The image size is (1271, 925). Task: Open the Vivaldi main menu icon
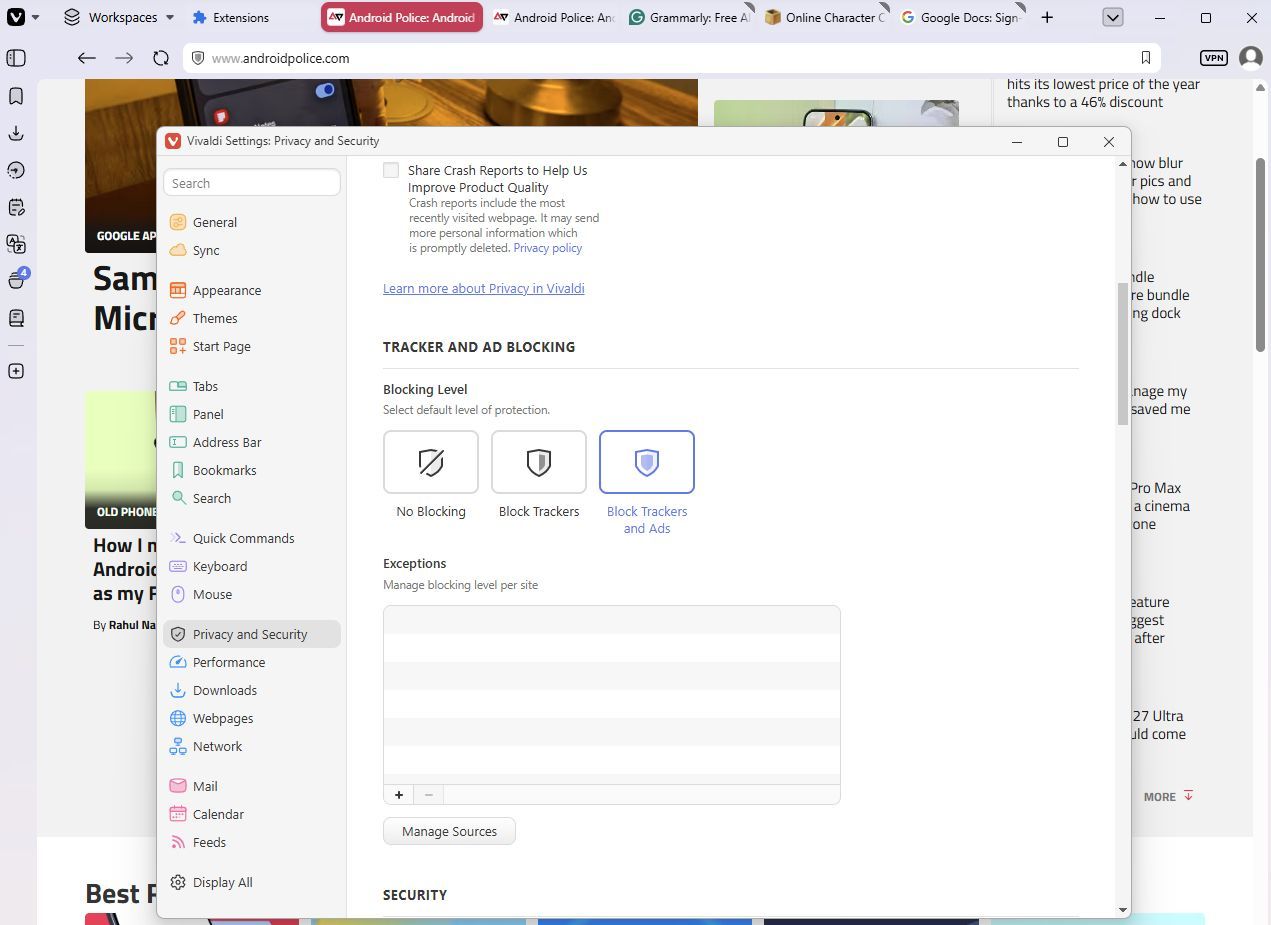[16, 17]
